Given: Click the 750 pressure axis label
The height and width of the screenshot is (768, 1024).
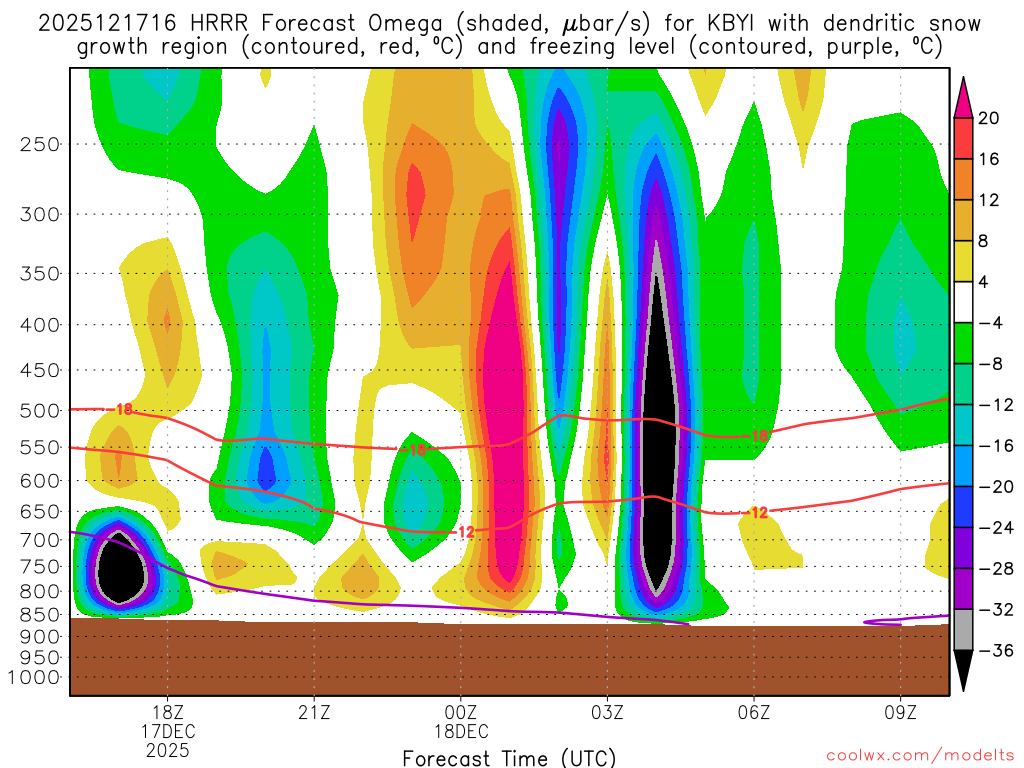Looking at the screenshot, I should 40,567.
